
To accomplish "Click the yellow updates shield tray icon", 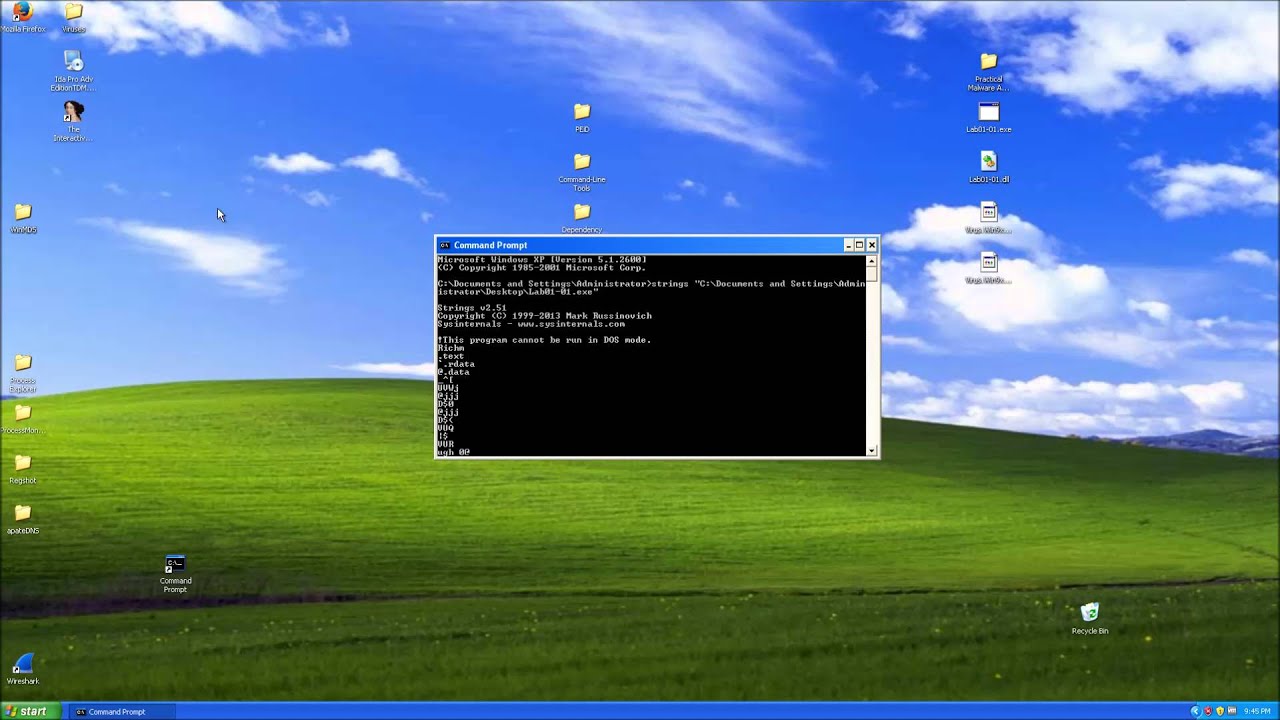I will (x=1220, y=711).
